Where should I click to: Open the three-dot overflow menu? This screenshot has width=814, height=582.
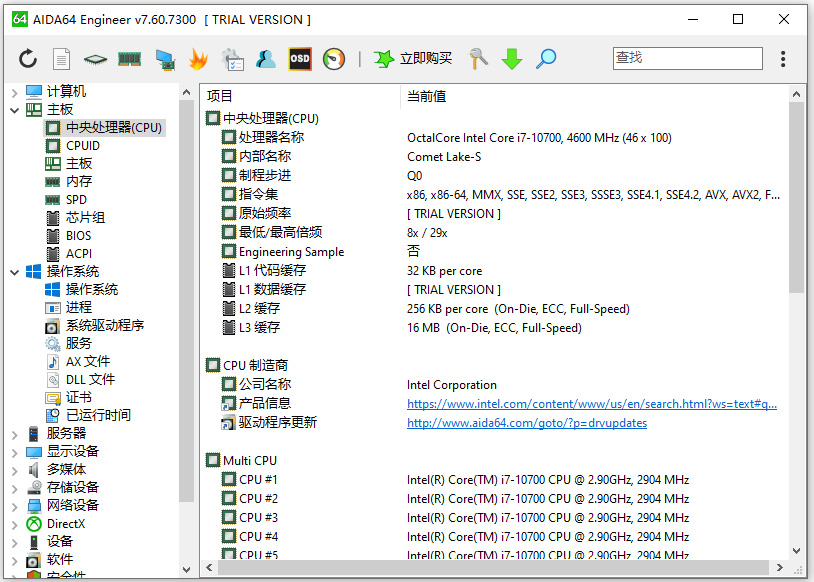coord(783,58)
